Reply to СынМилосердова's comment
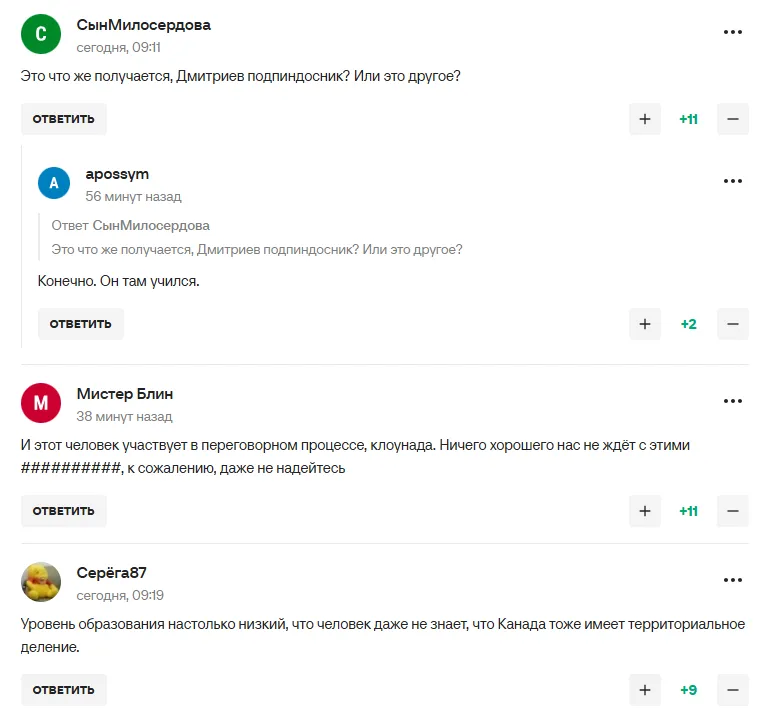Viewport: 765px width, 708px height. pos(63,119)
